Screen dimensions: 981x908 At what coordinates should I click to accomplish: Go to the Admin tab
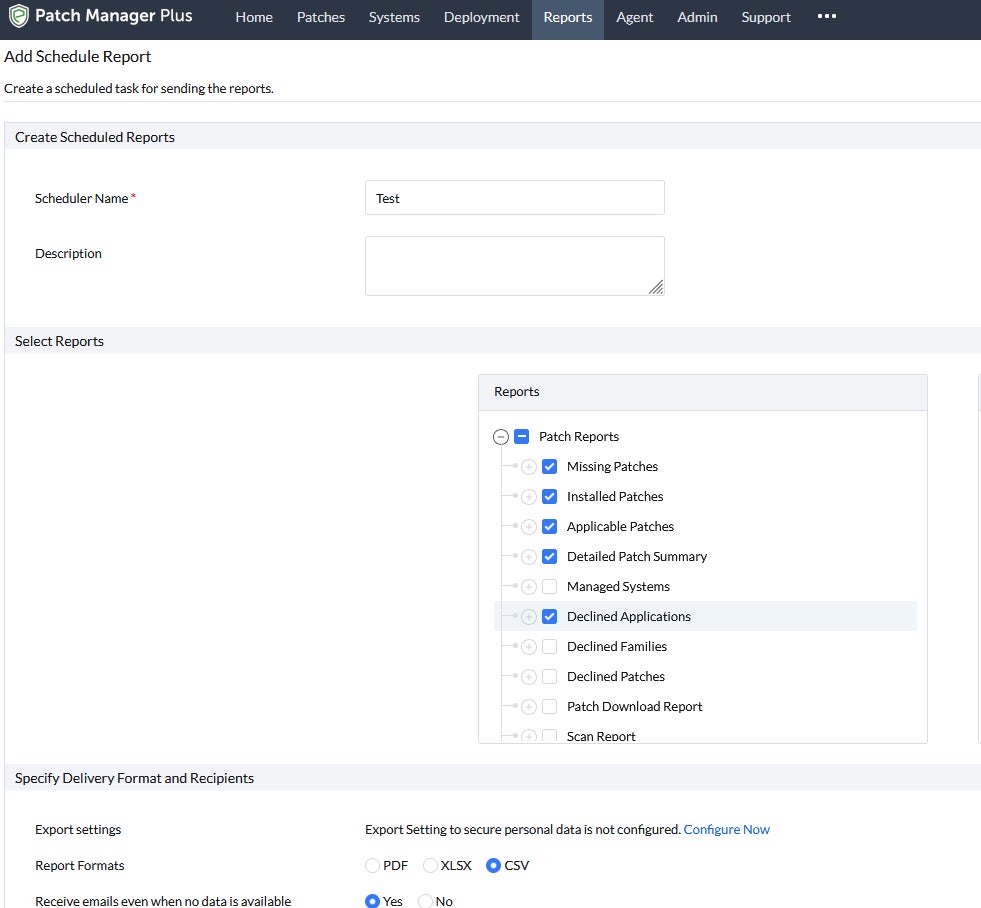click(698, 18)
